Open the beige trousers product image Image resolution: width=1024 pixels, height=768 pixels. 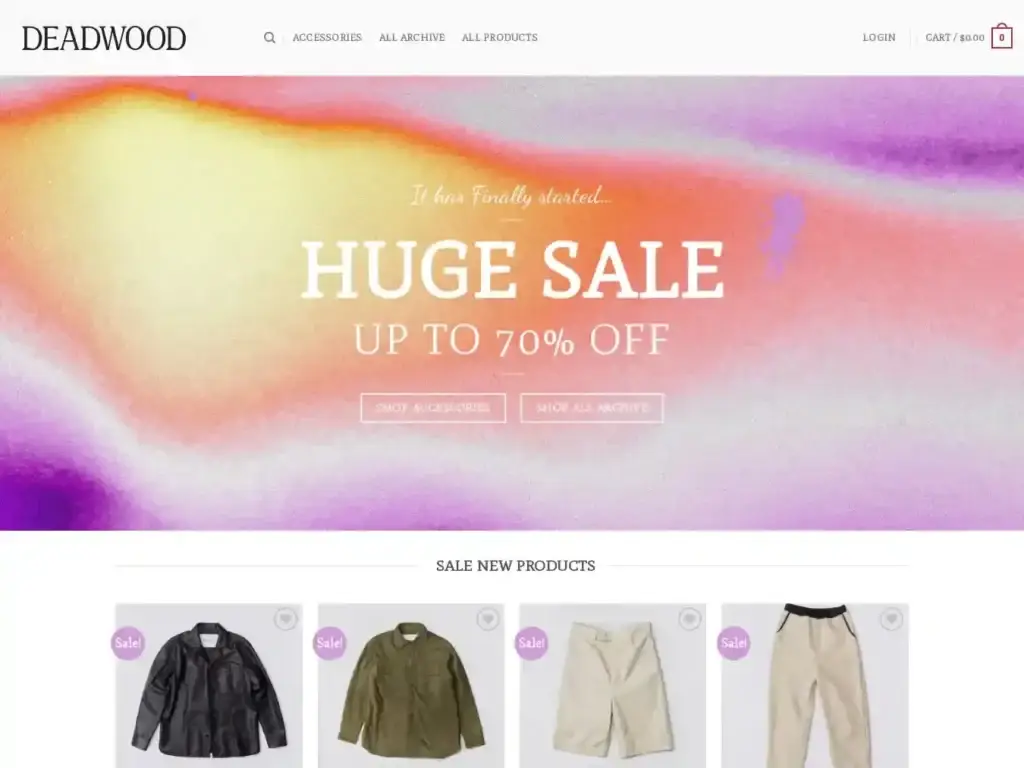815,686
